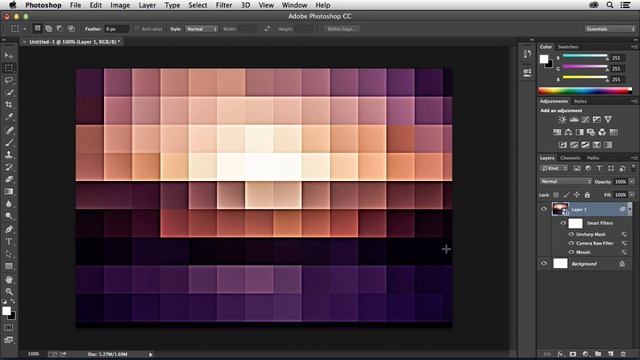Create new fill or adjustment layer
Viewport: 640px width, 360px height.
(x=586, y=354)
